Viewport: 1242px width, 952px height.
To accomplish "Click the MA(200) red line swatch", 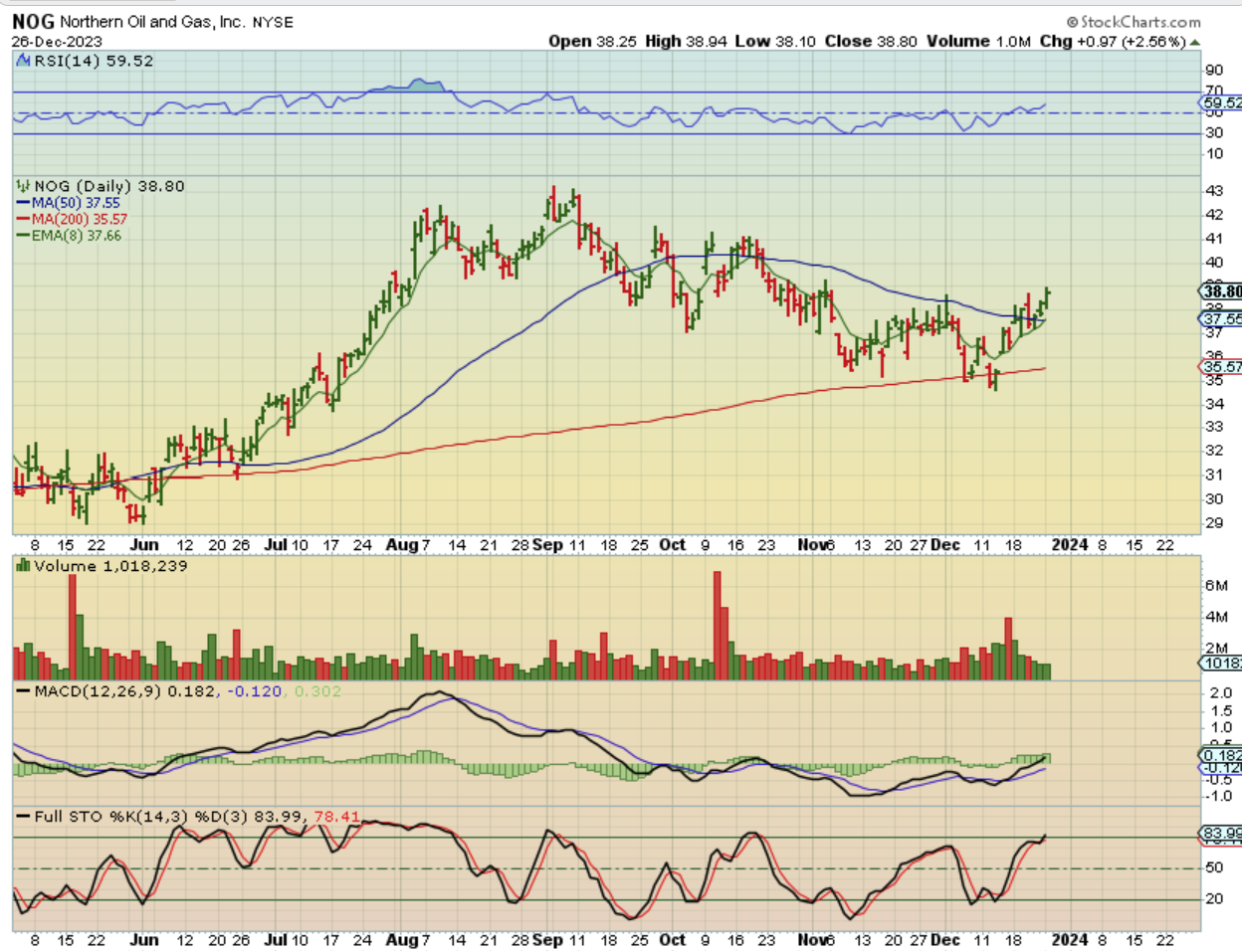I will [x=23, y=219].
